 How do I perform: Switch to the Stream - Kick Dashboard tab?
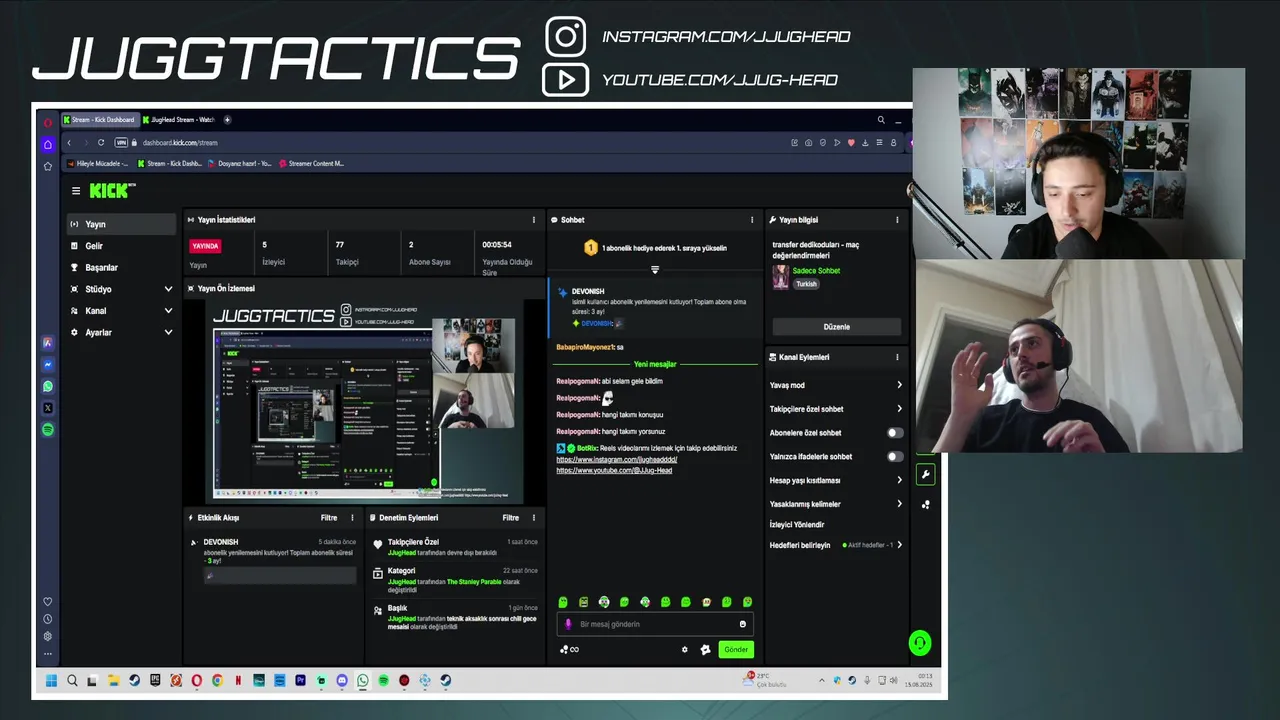pyautogui.click(x=99, y=120)
